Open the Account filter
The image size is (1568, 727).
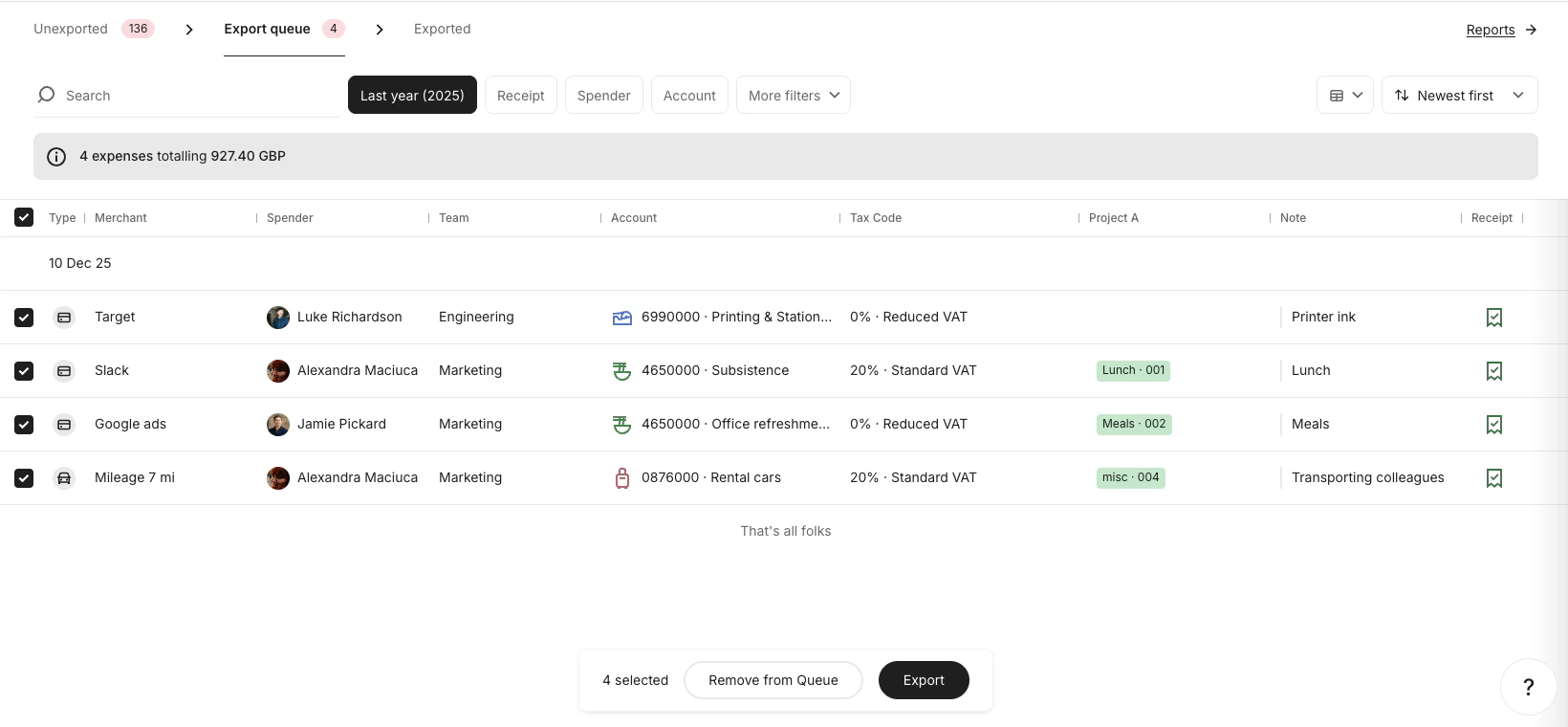tap(689, 95)
